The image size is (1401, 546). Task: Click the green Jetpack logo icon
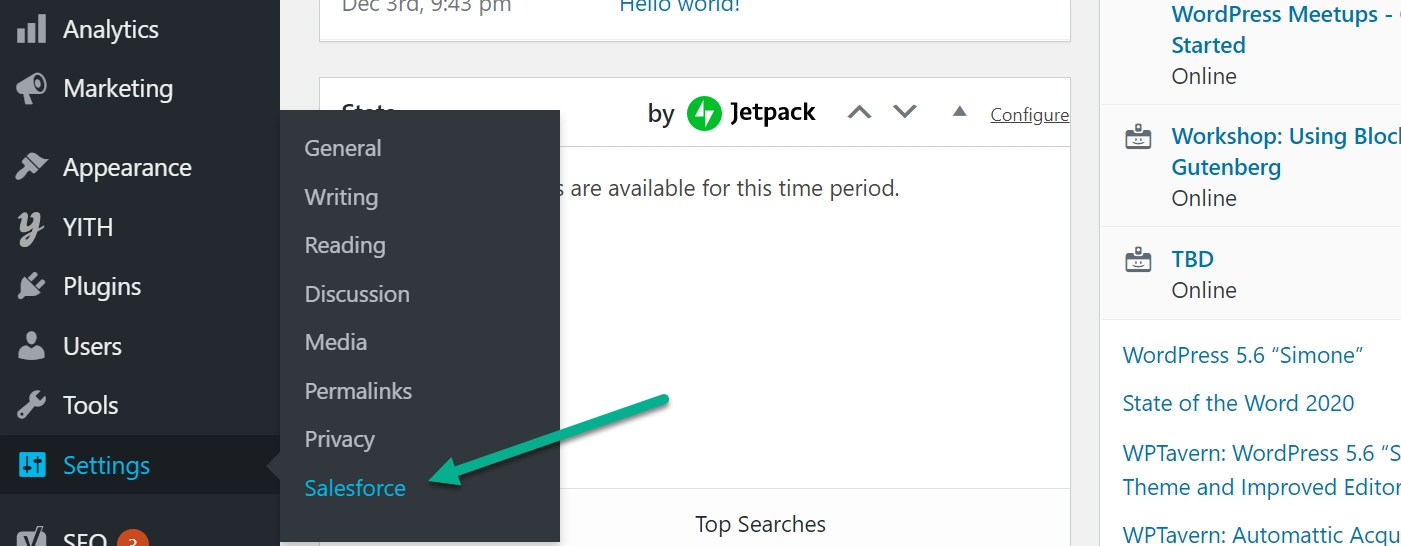click(x=704, y=113)
